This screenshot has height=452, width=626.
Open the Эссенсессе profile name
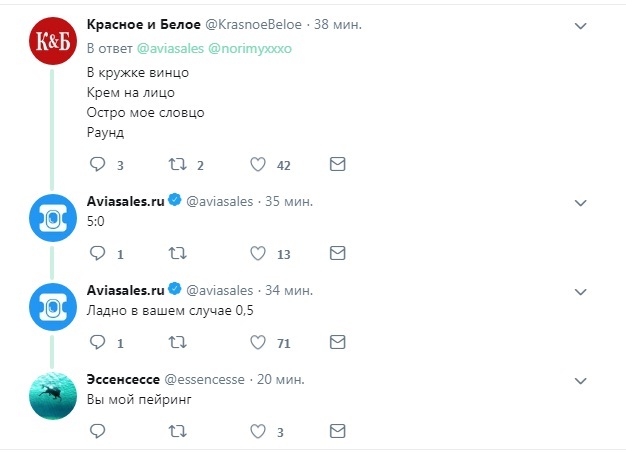(x=123, y=380)
